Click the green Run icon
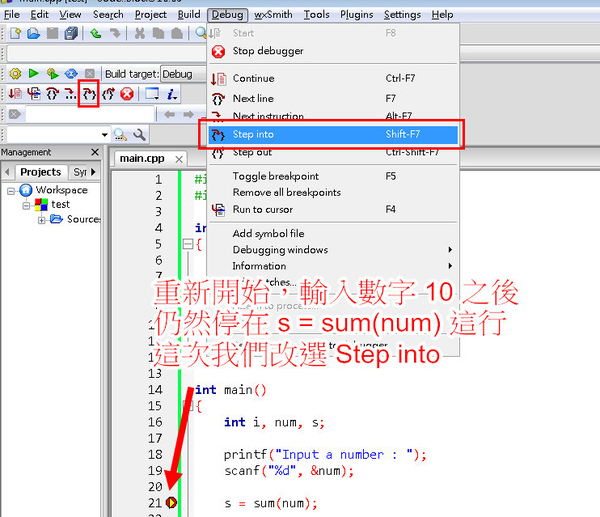 [x=34, y=73]
